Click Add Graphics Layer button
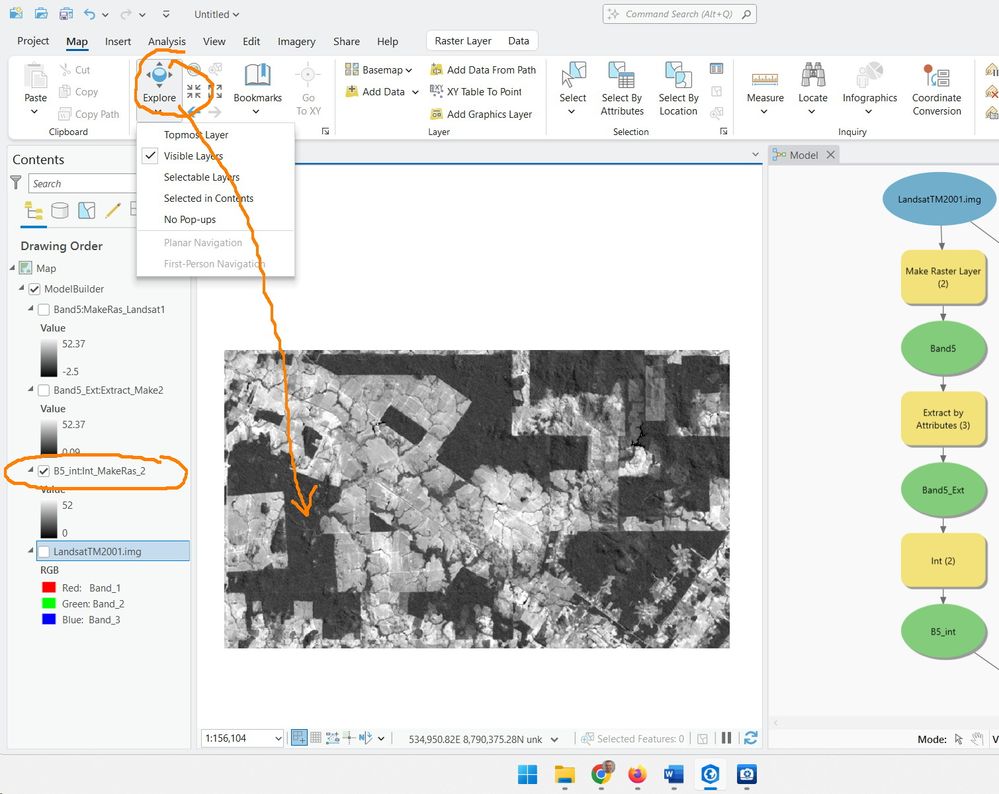The image size is (999, 794). coord(488,114)
